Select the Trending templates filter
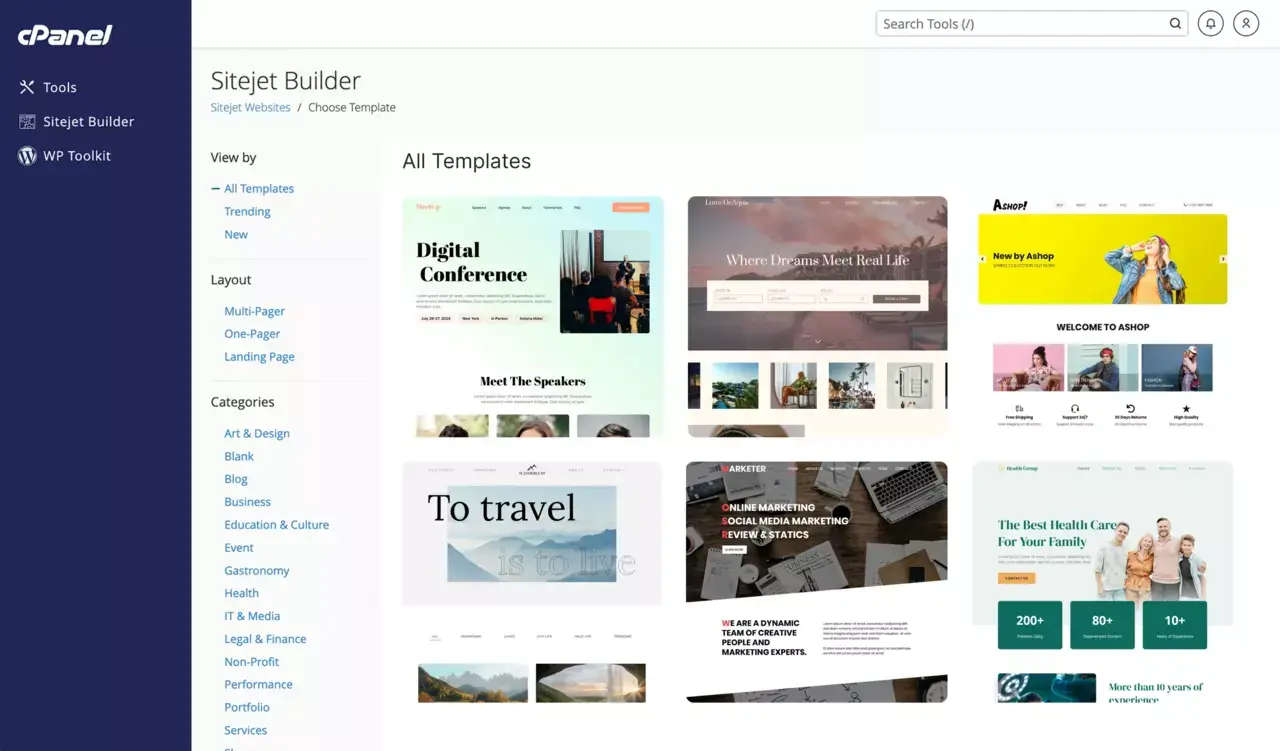Screen dimensions: 1280x751 pos(247,211)
